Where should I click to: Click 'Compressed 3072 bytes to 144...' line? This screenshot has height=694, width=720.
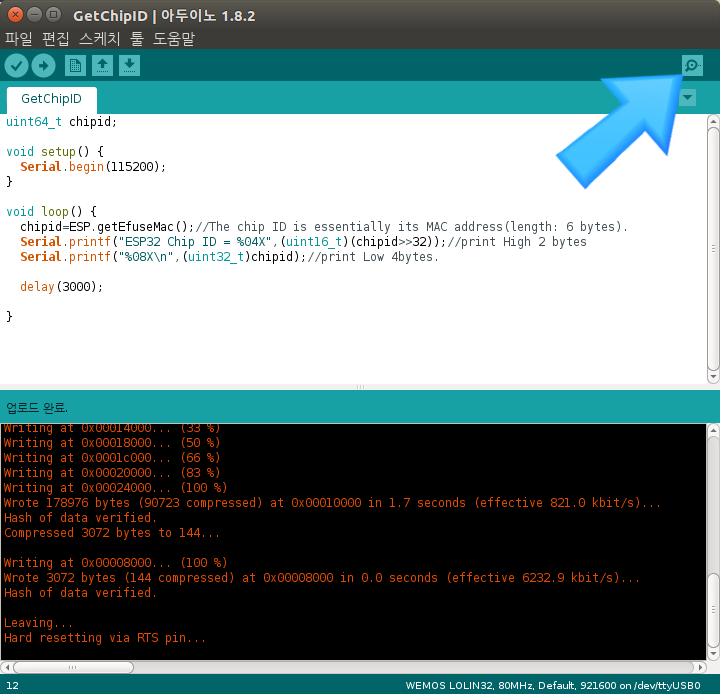tap(112, 533)
